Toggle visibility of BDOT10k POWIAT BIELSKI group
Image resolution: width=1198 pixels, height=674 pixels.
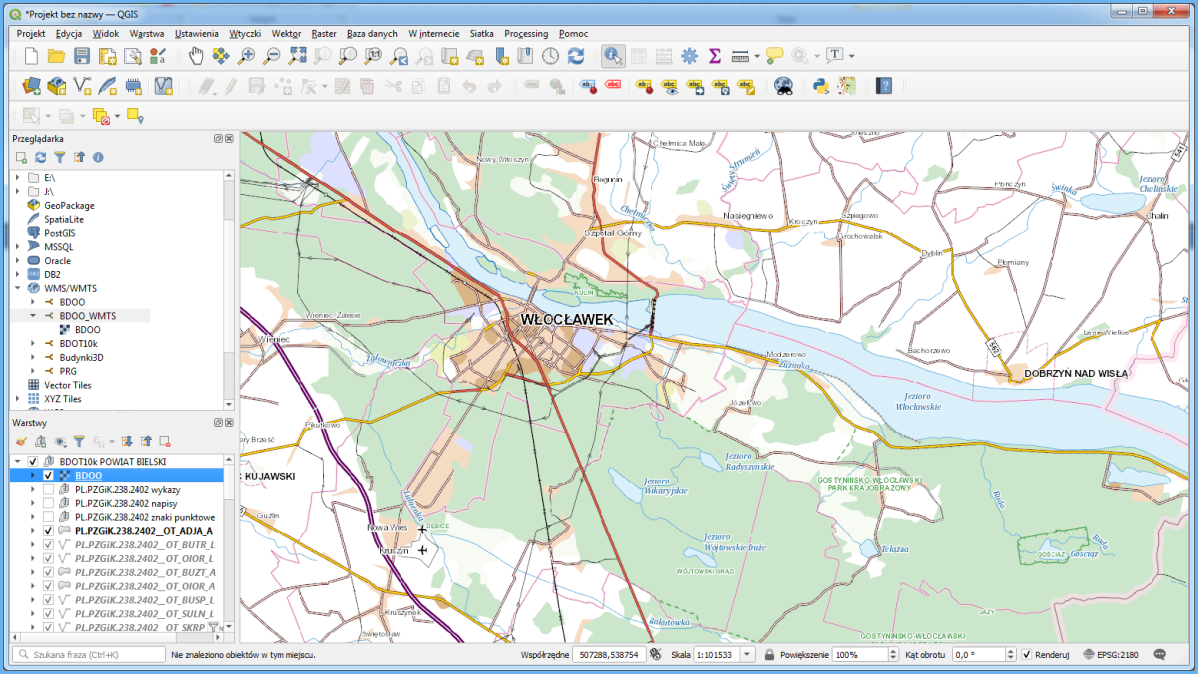[x=33, y=462]
